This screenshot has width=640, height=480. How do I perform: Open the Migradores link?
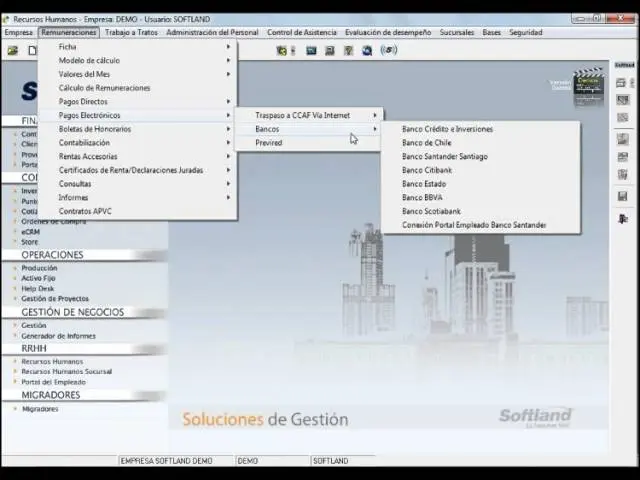[40, 409]
